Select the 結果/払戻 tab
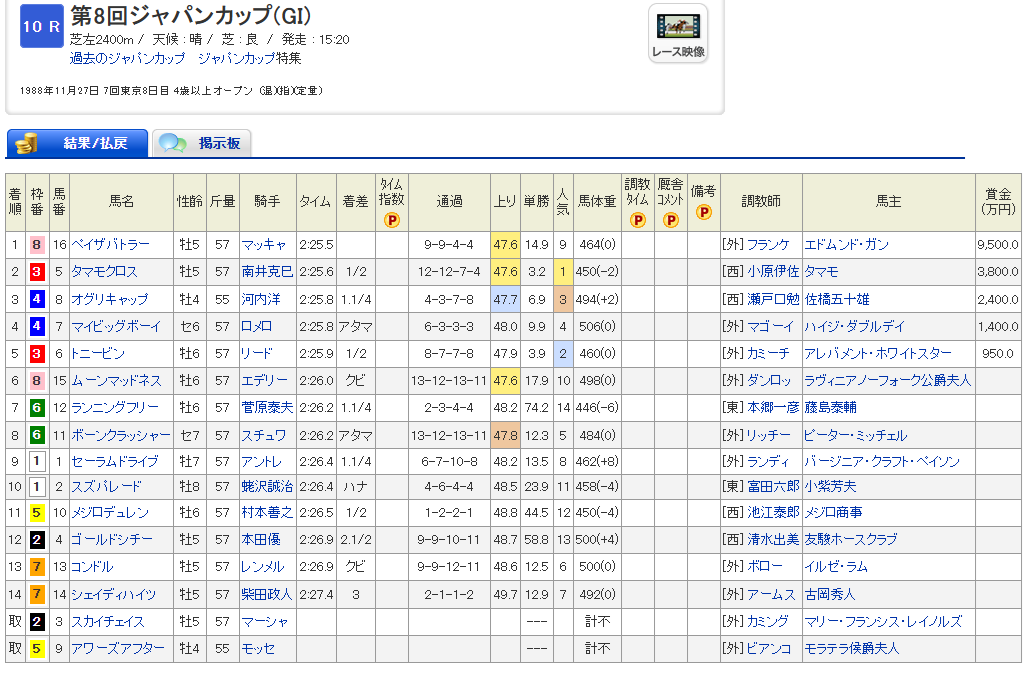 pos(78,144)
